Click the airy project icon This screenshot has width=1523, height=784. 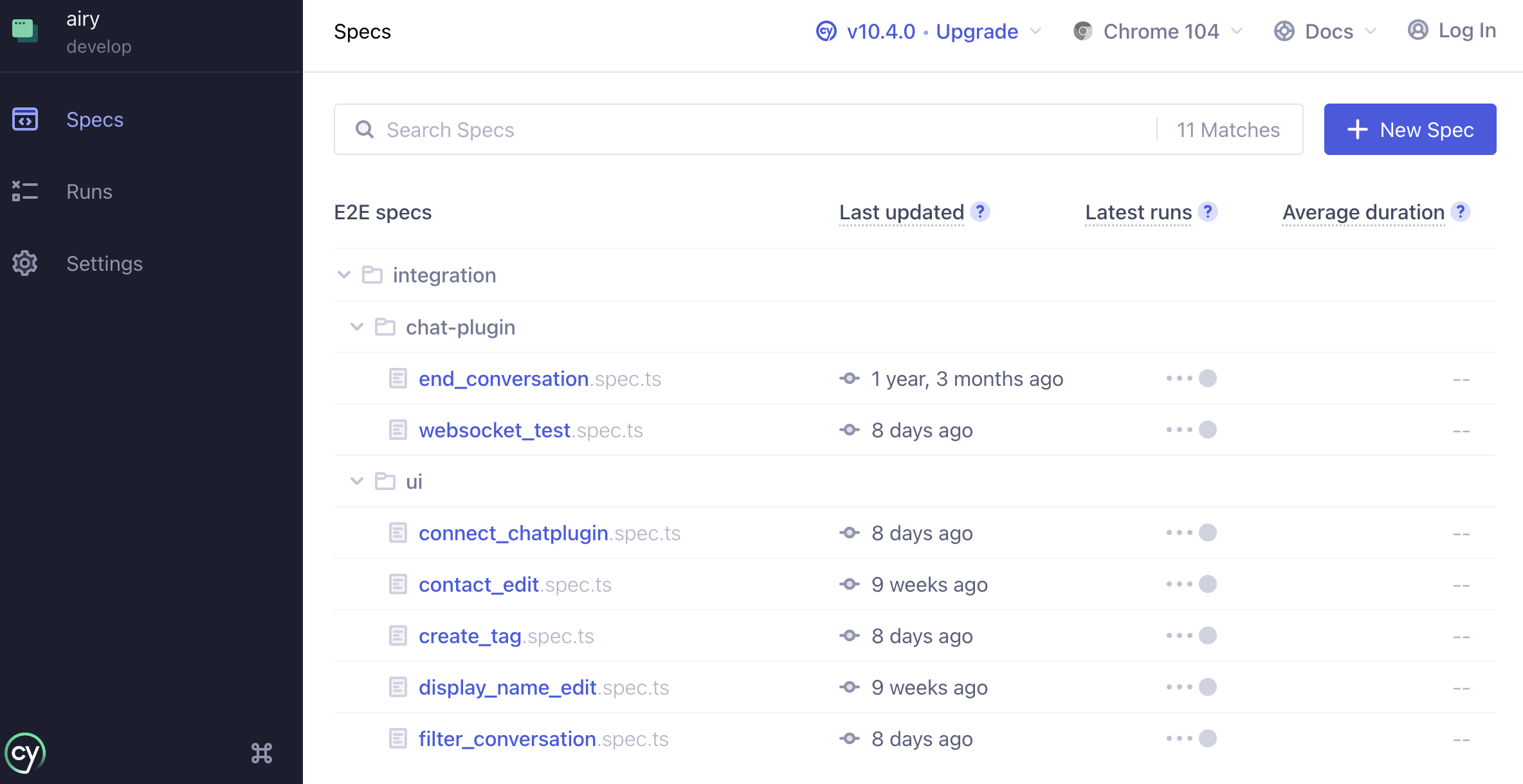click(x=25, y=31)
